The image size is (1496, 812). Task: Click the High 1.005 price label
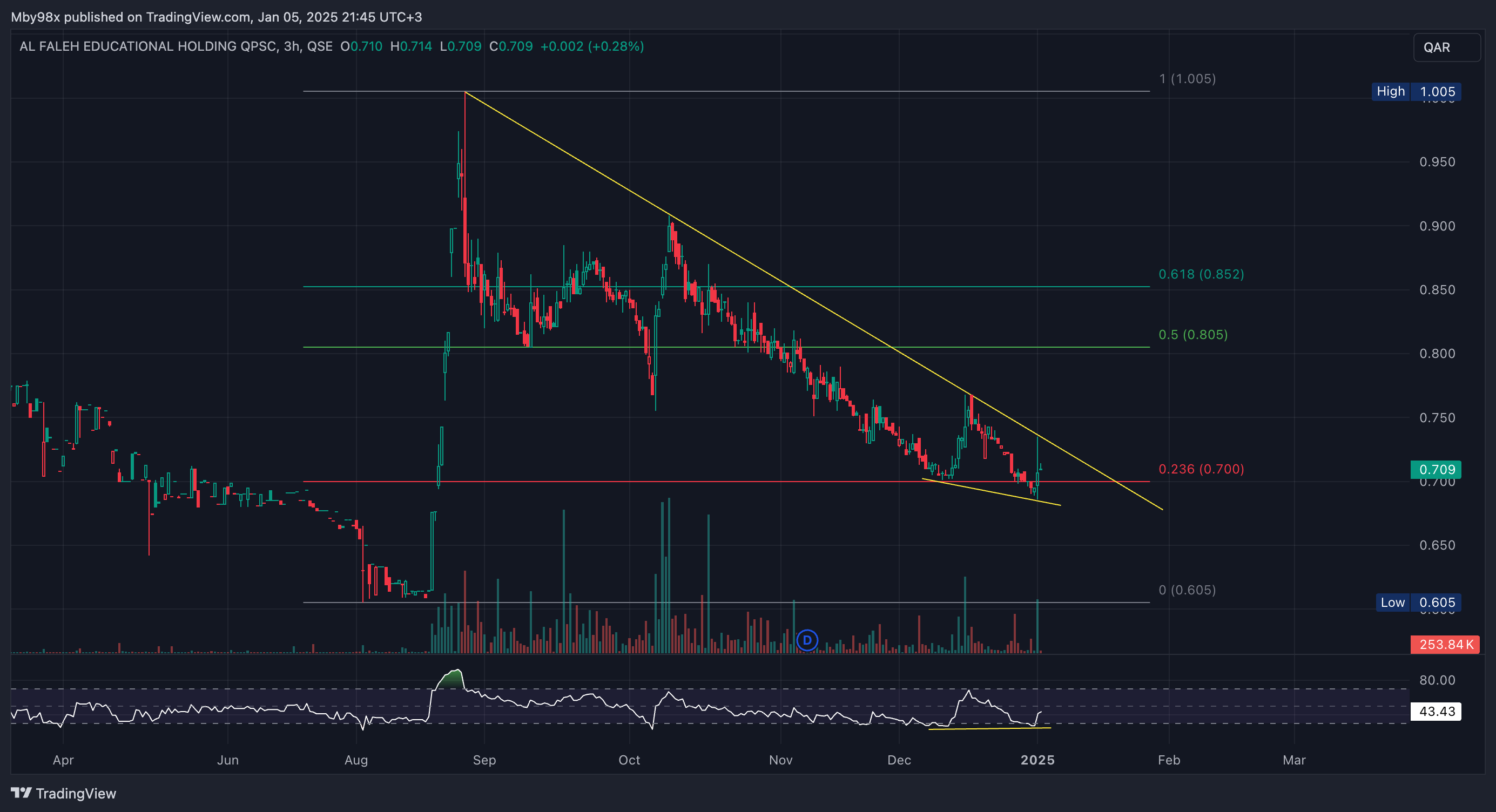[x=1416, y=91]
